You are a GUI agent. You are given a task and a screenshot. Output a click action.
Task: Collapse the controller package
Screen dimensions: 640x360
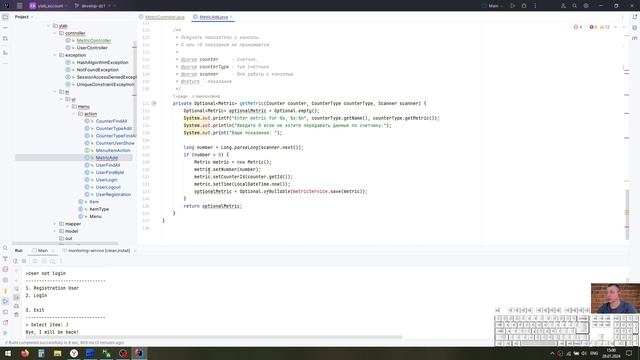point(55,33)
